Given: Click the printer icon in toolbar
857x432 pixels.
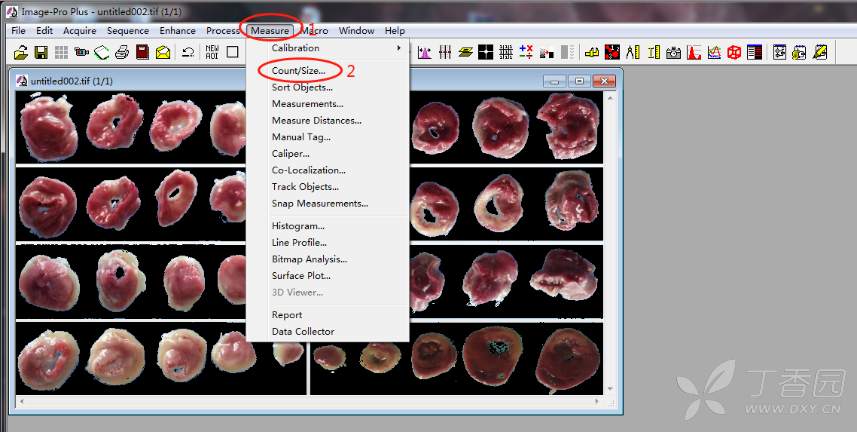Looking at the screenshot, I should click(x=122, y=52).
